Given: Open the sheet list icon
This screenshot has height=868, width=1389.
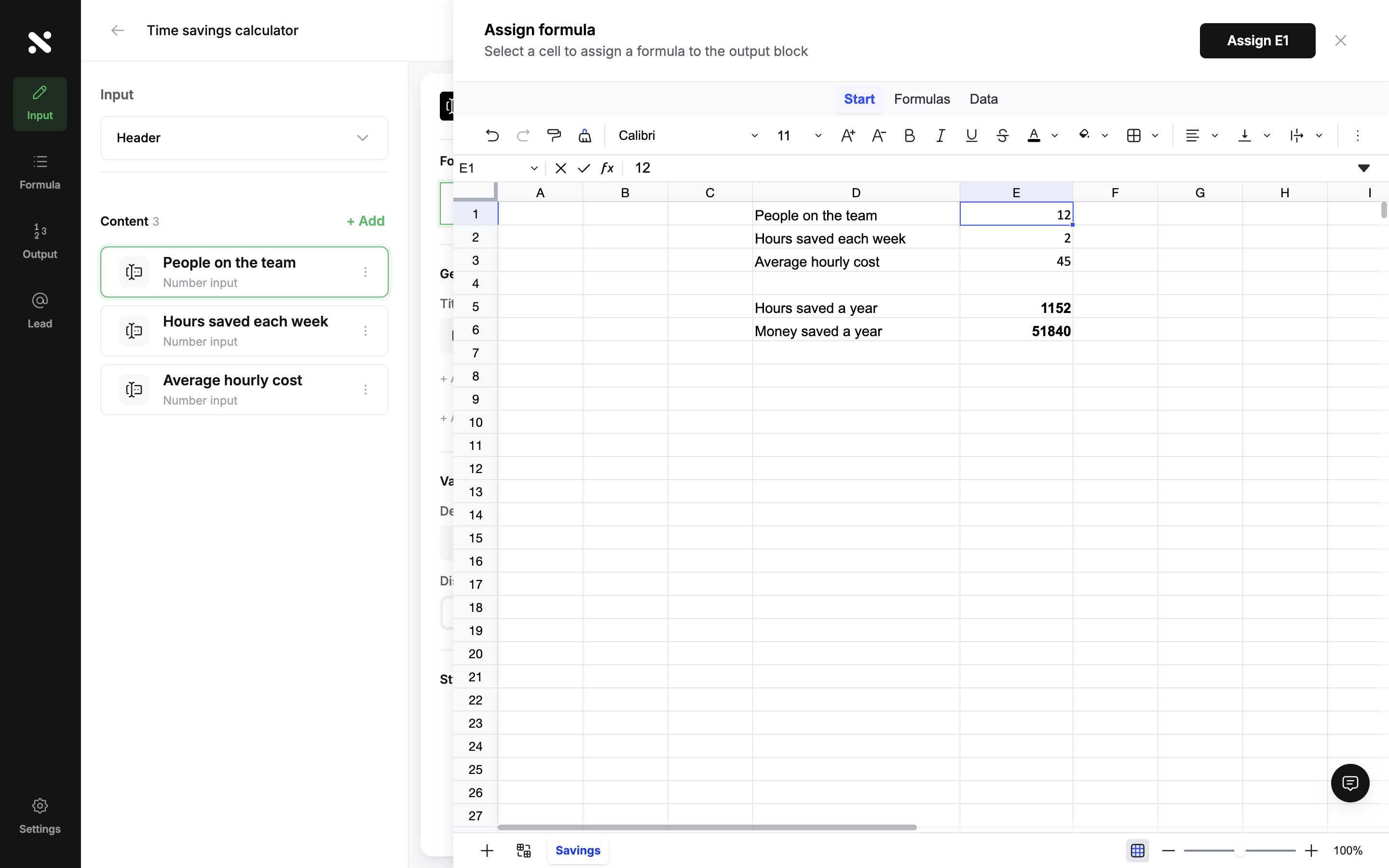Looking at the screenshot, I should click(523, 851).
